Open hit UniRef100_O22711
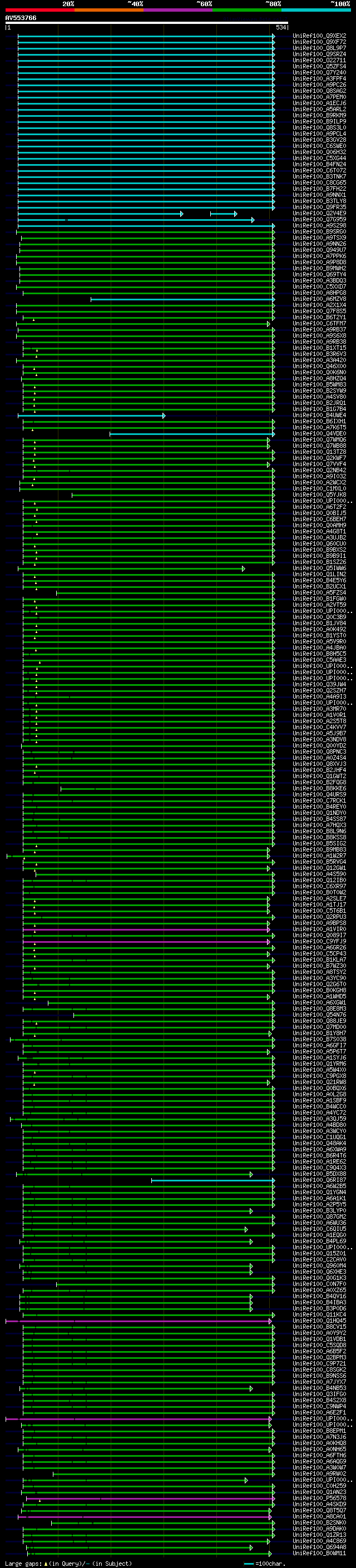 [x=319, y=60]
